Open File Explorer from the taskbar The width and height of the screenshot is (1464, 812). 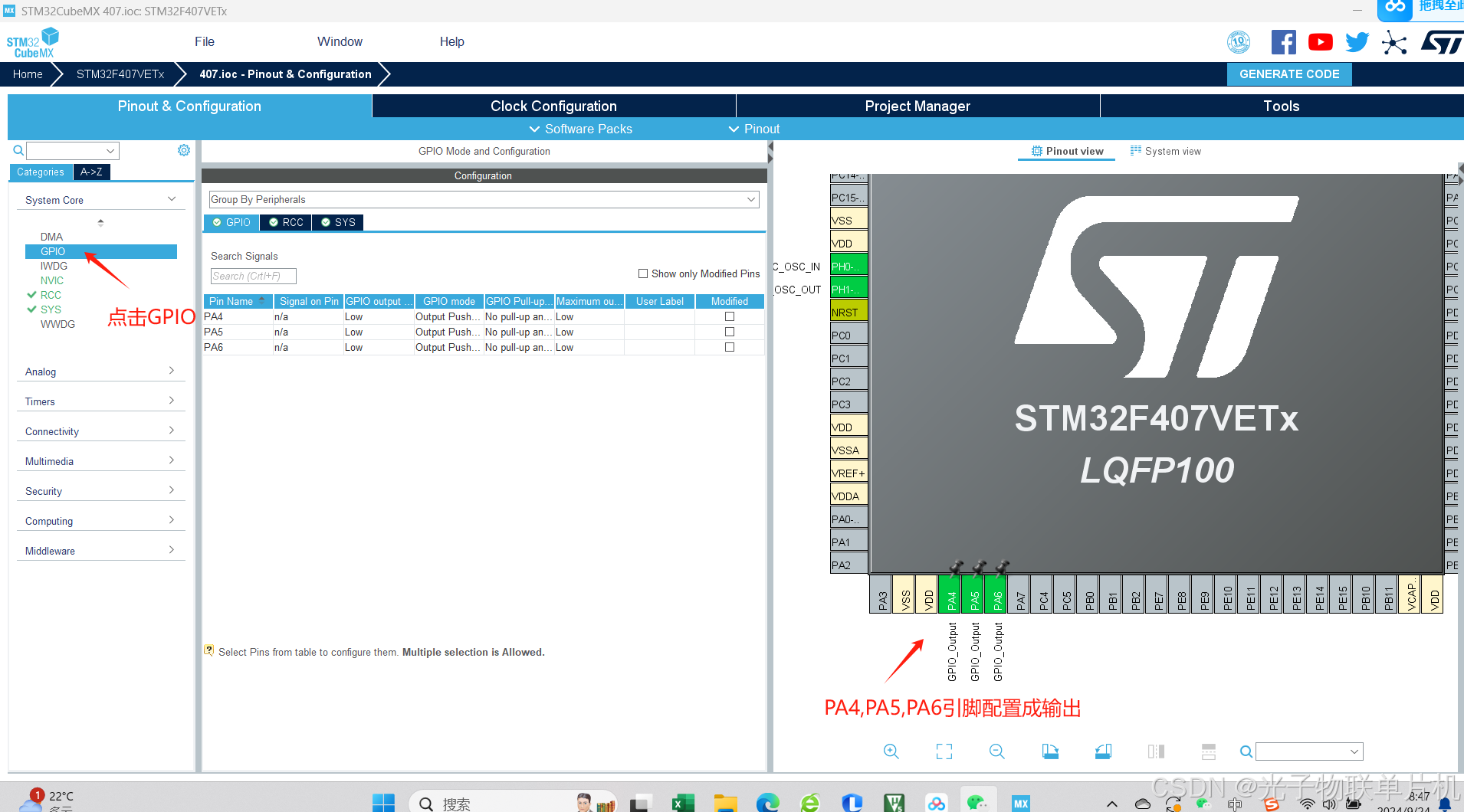coord(725,803)
